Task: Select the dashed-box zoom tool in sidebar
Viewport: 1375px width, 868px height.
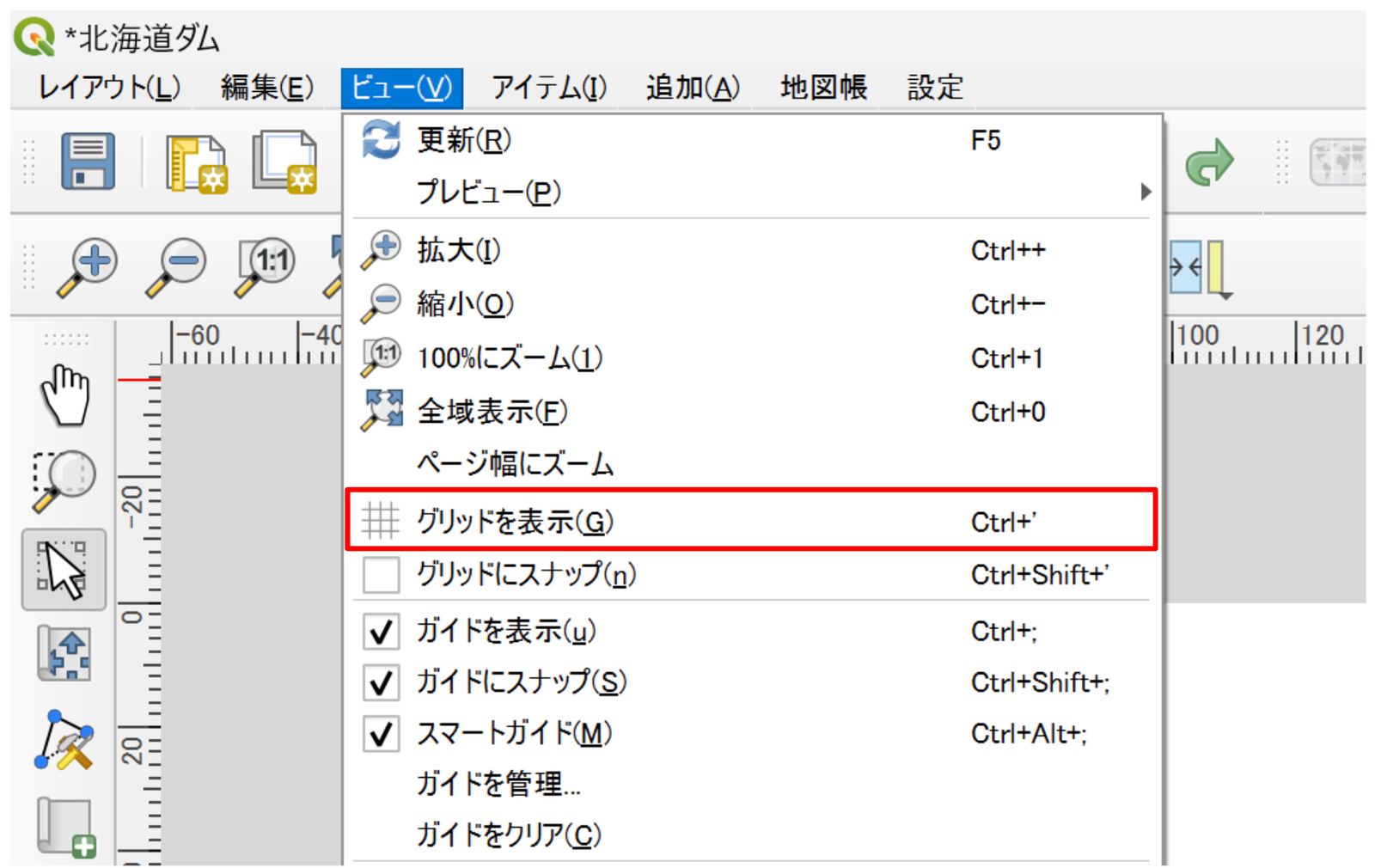Action: 64,480
